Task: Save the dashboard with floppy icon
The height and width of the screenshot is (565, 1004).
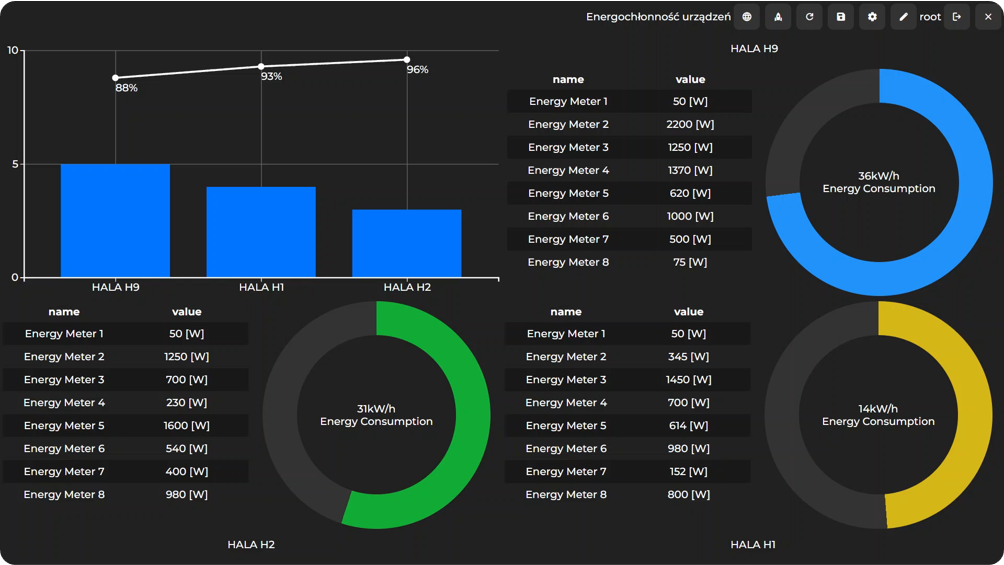Action: tap(841, 17)
